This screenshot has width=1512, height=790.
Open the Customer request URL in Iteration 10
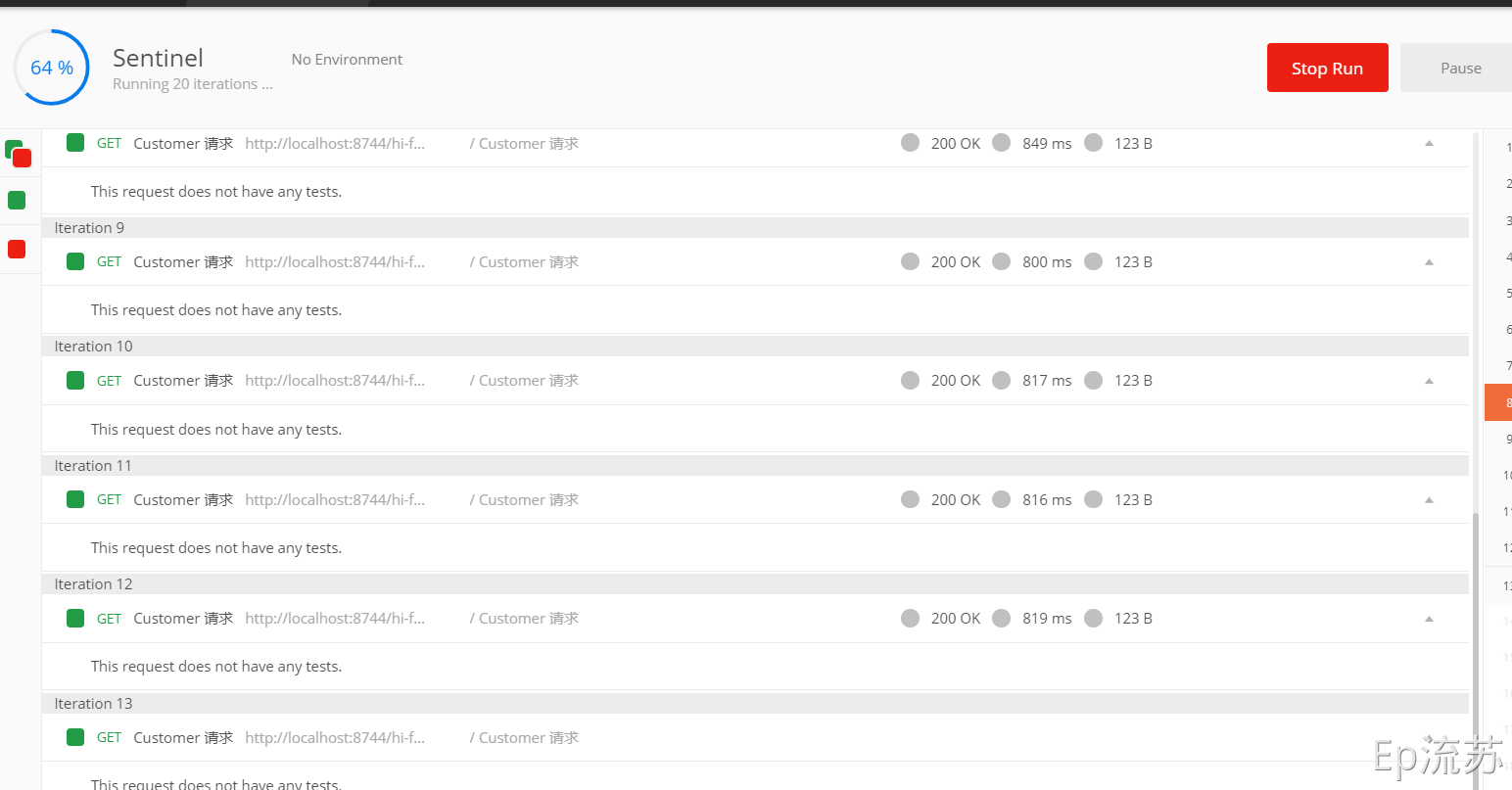[x=335, y=381]
